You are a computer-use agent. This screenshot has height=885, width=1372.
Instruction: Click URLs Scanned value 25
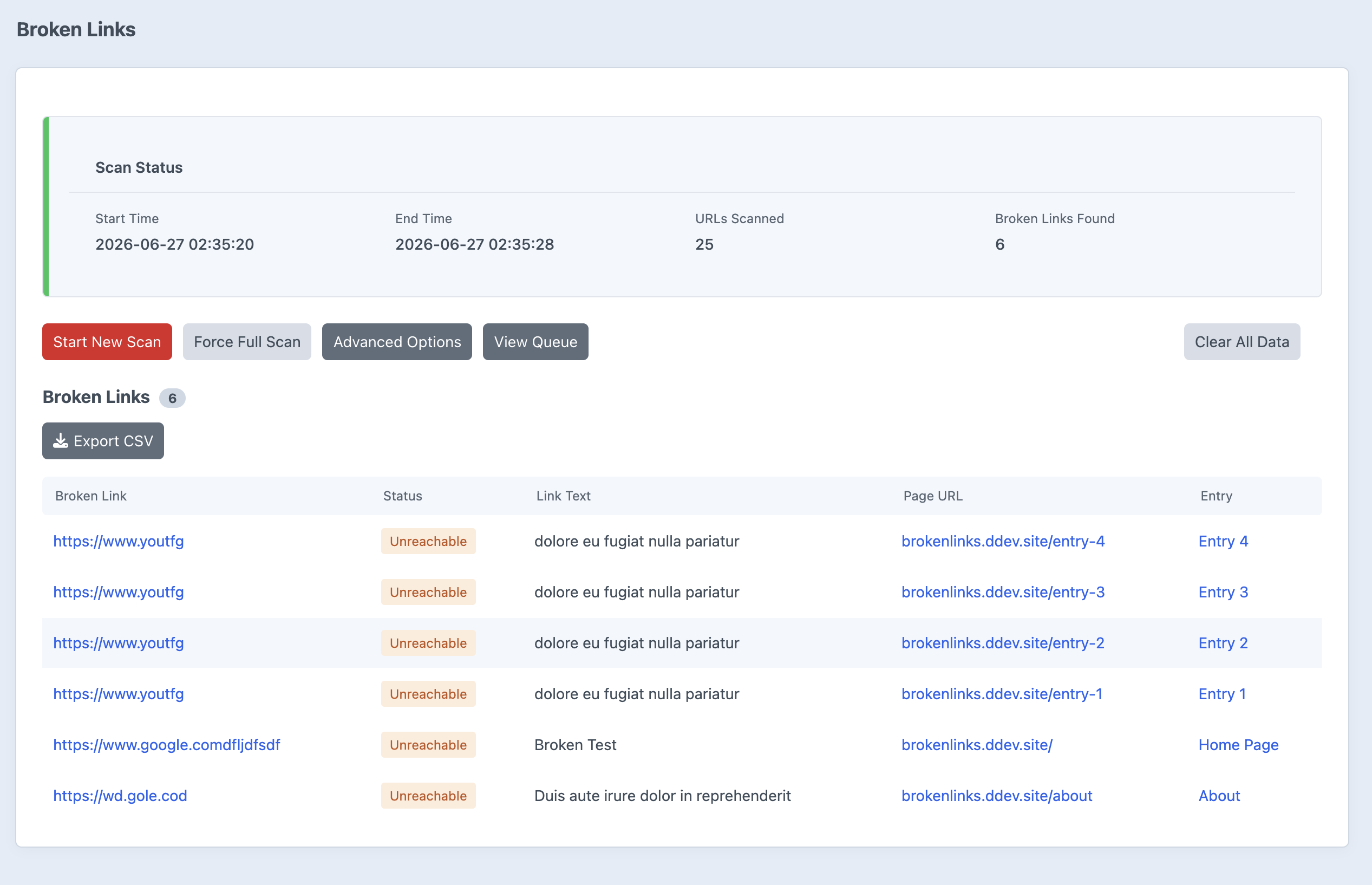pyautogui.click(x=704, y=244)
